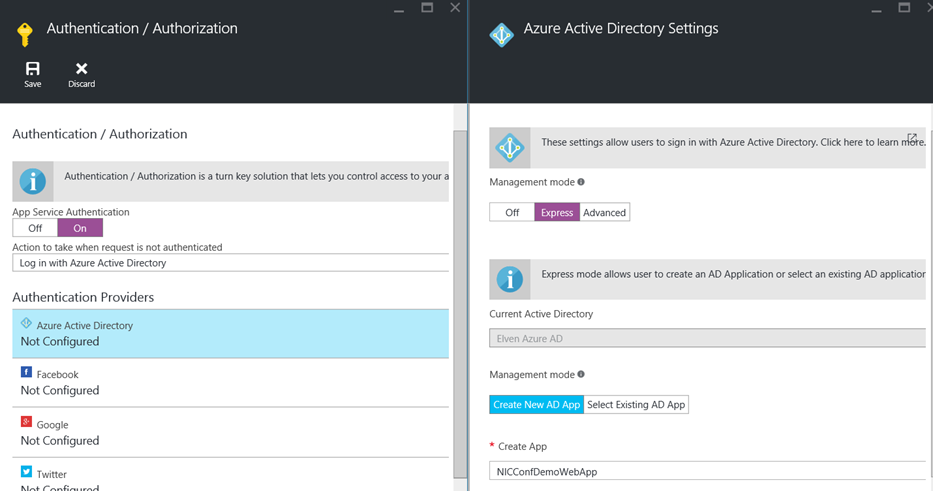933x491 pixels.
Task: Click the Create App name field
Action: point(707,471)
